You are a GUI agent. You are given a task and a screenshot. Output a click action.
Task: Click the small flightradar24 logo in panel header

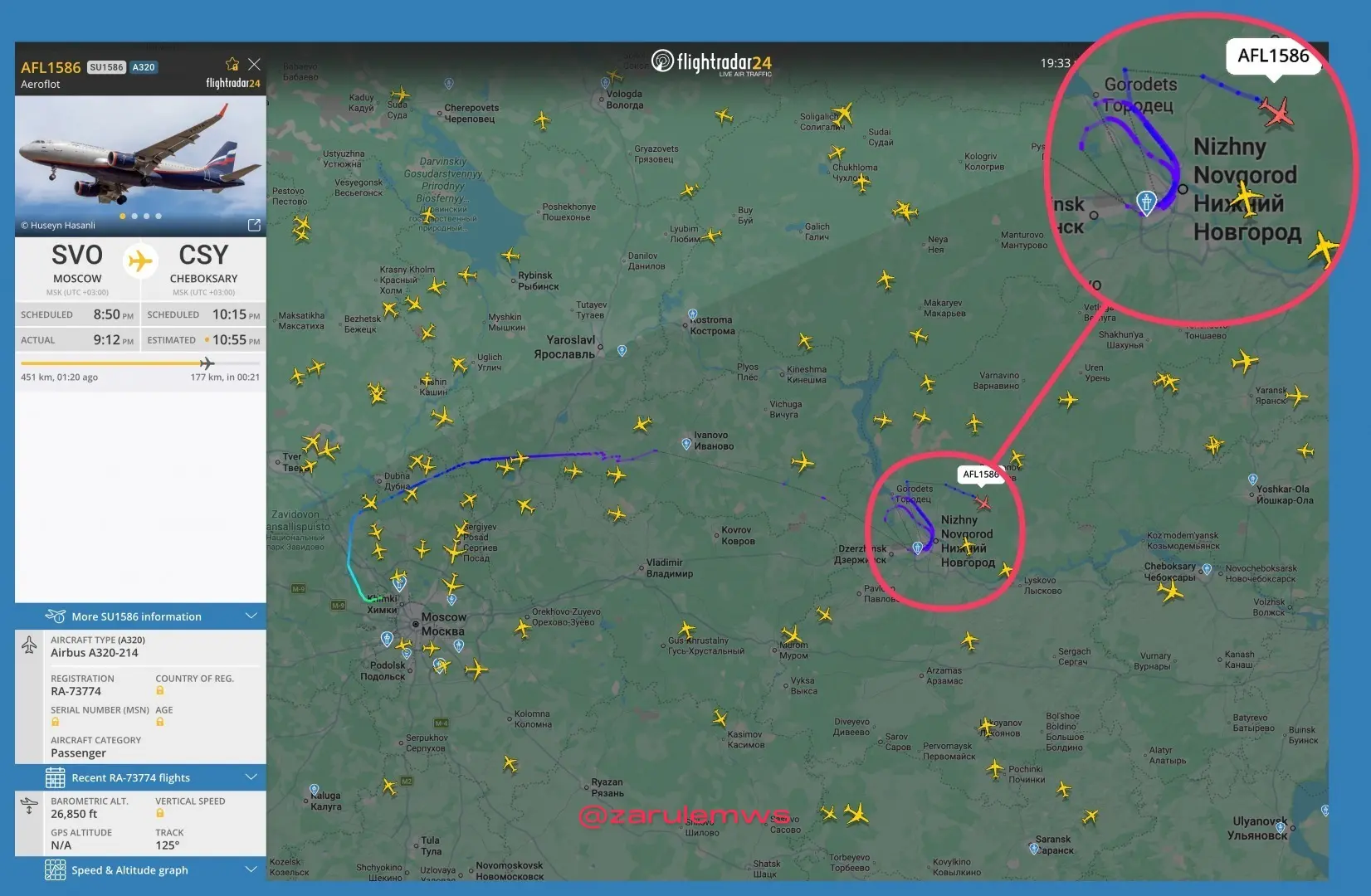[x=233, y=83]
